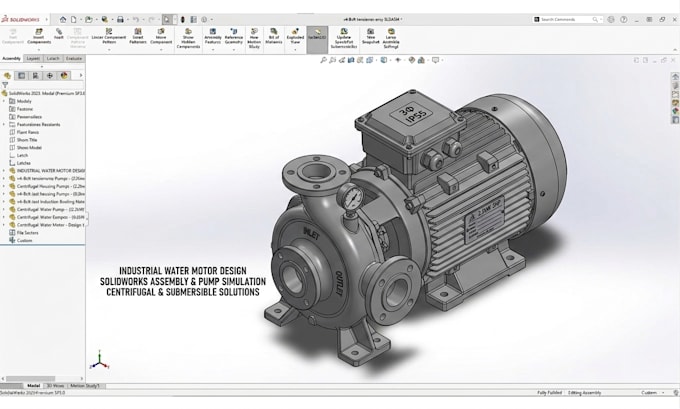Open Smart Fasteners
The width and height of the screenshot is (680, 409).
pyautogui.click(x=138, y=36)
